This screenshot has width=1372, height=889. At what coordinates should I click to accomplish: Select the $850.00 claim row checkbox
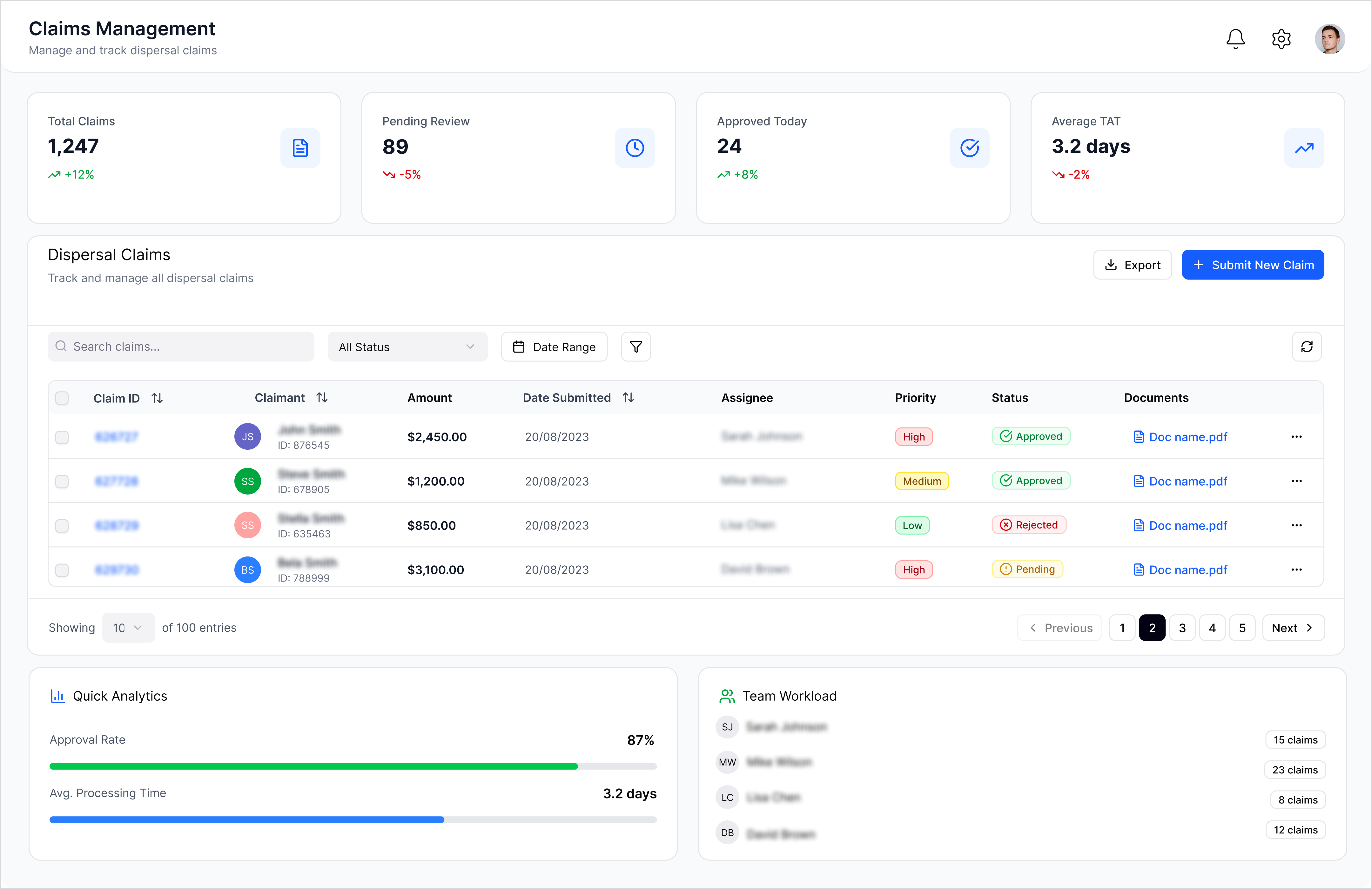click(x=62, y=526)
